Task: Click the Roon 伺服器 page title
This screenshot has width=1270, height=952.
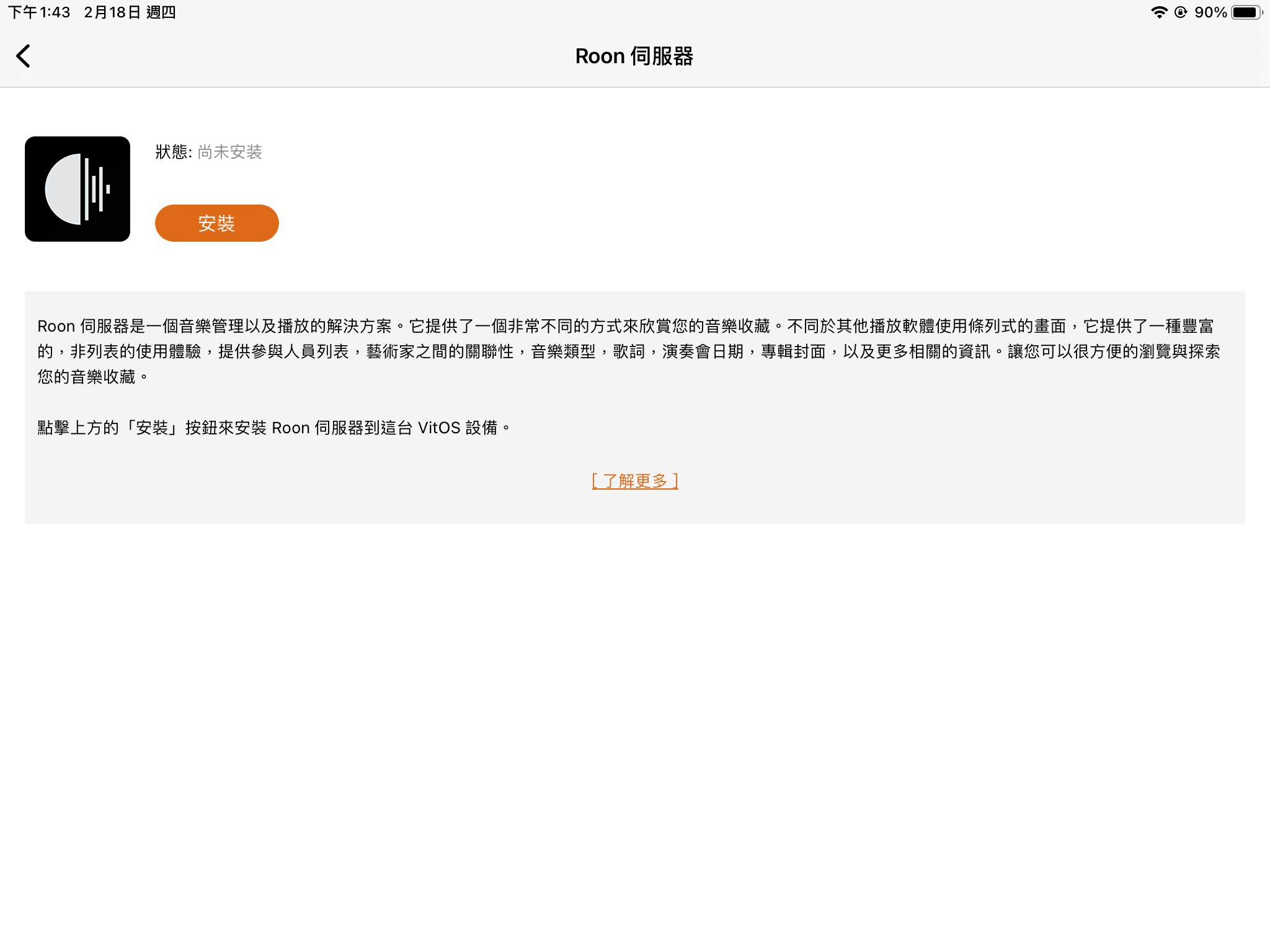Action: [x=634, y=56]
